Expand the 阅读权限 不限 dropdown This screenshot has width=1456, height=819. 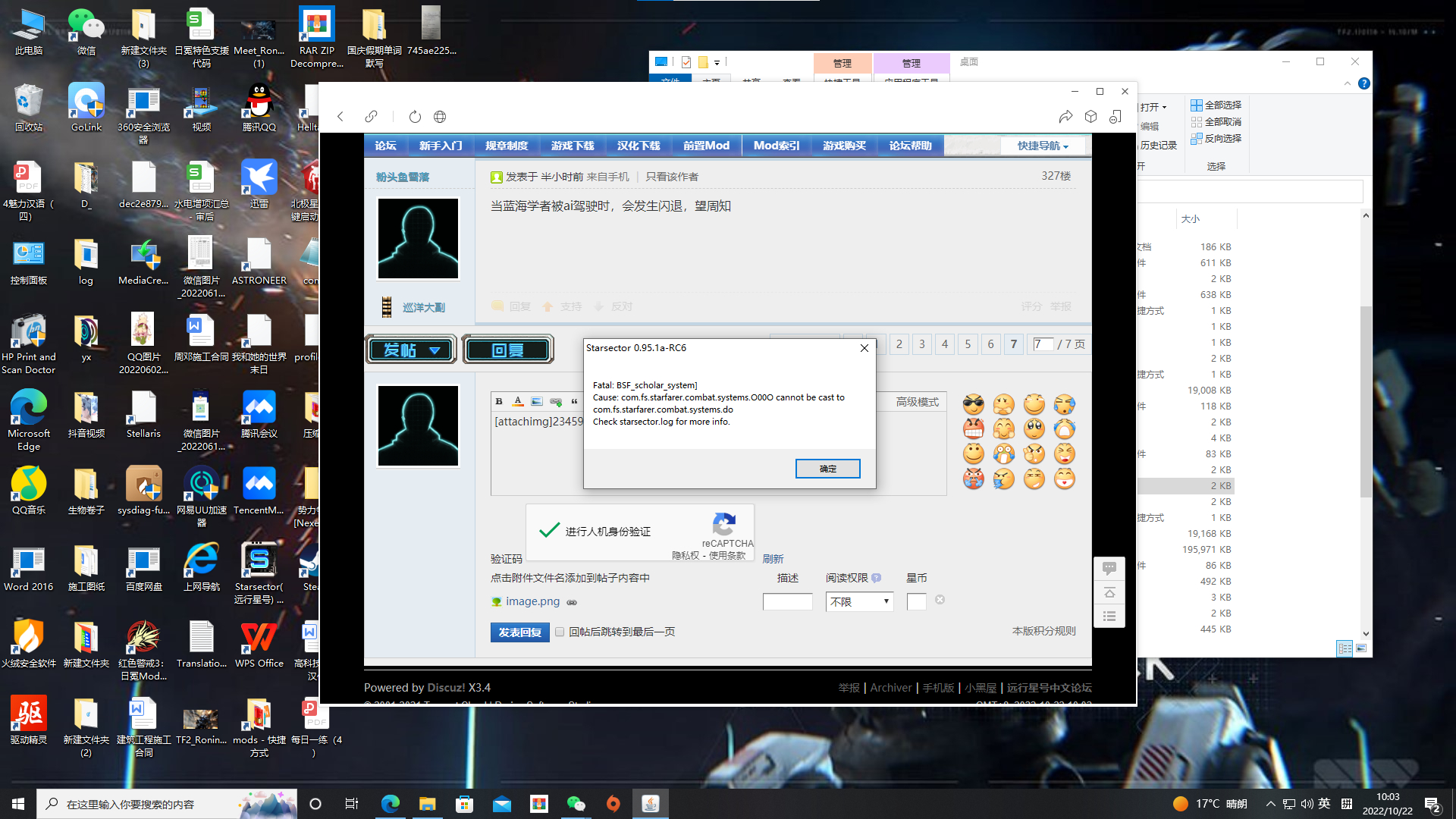tap(859, 601)
